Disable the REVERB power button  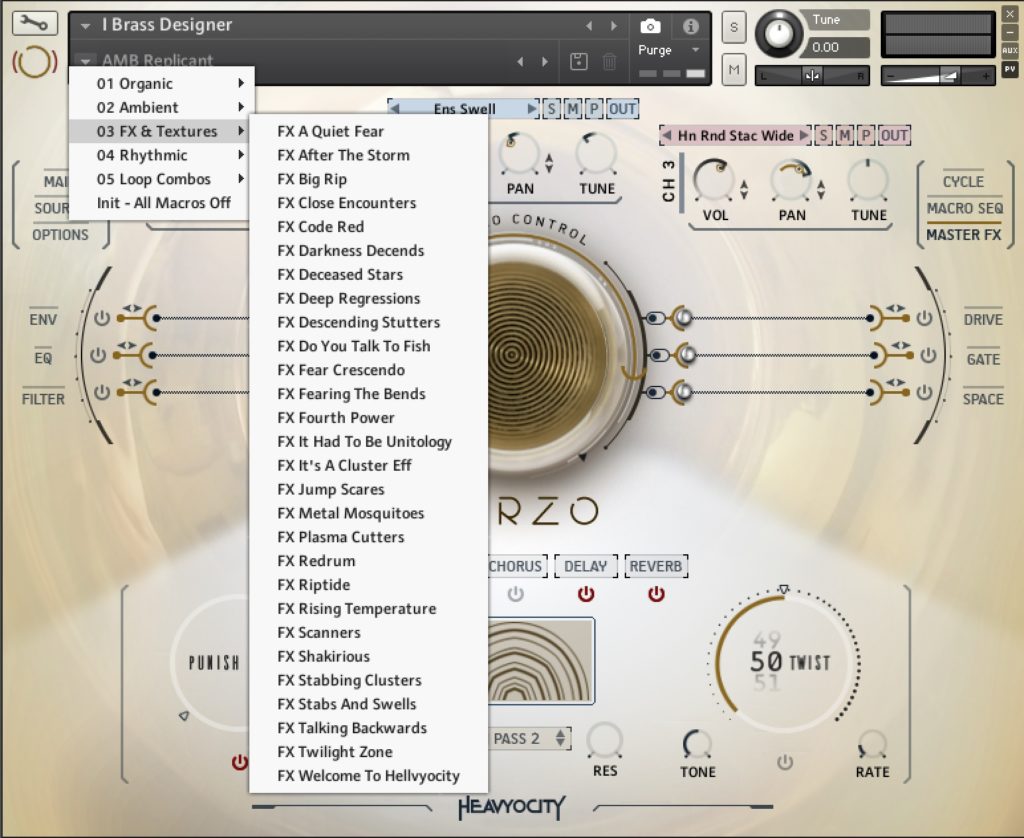pos(656,594)
